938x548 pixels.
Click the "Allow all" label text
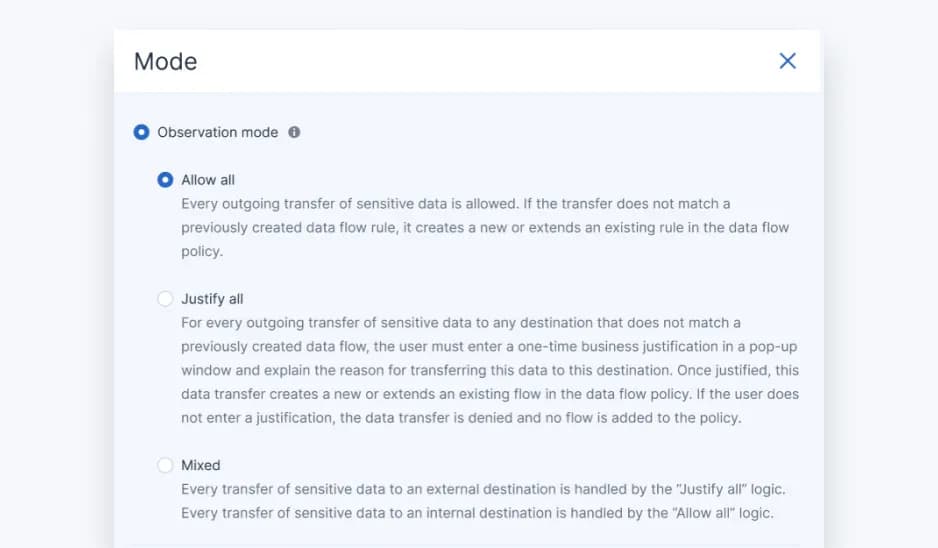[x=208, y=180]
